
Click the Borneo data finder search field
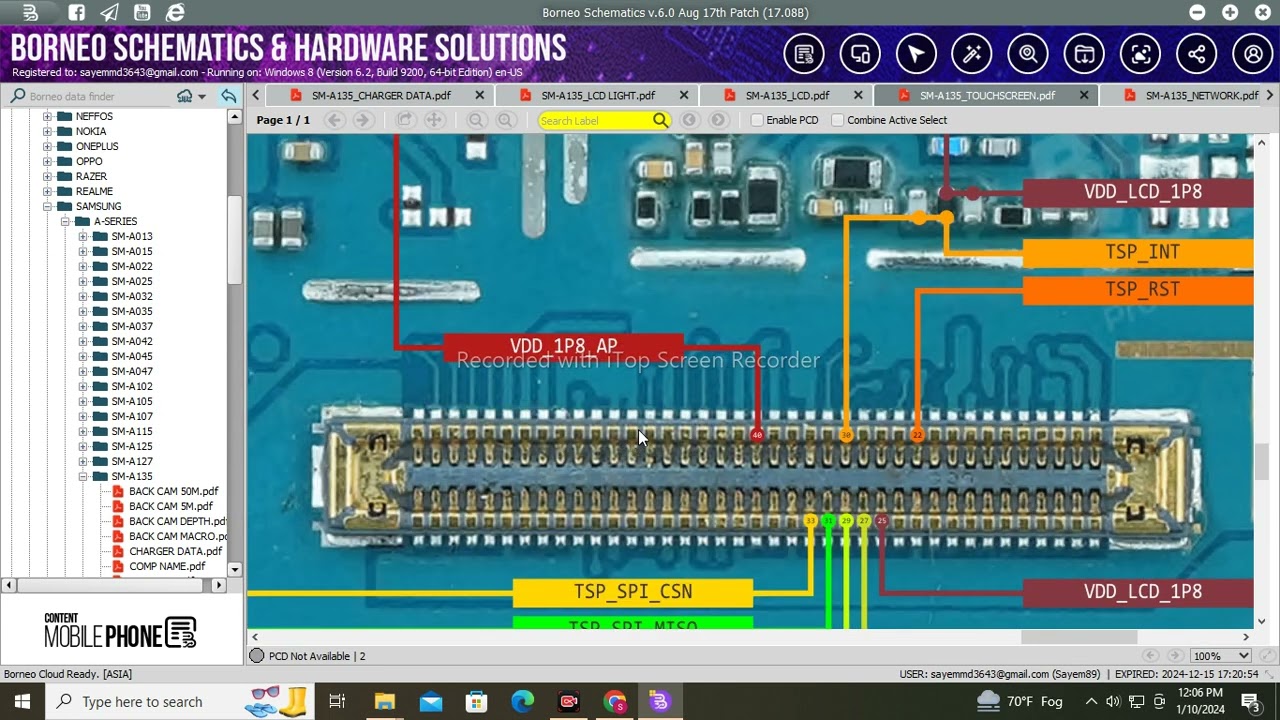(100, 96)
